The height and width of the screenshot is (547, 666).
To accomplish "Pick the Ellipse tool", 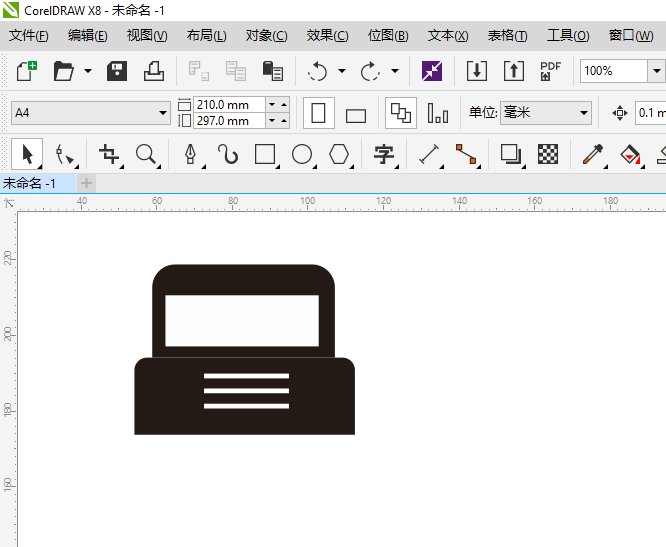I will 302,154.
